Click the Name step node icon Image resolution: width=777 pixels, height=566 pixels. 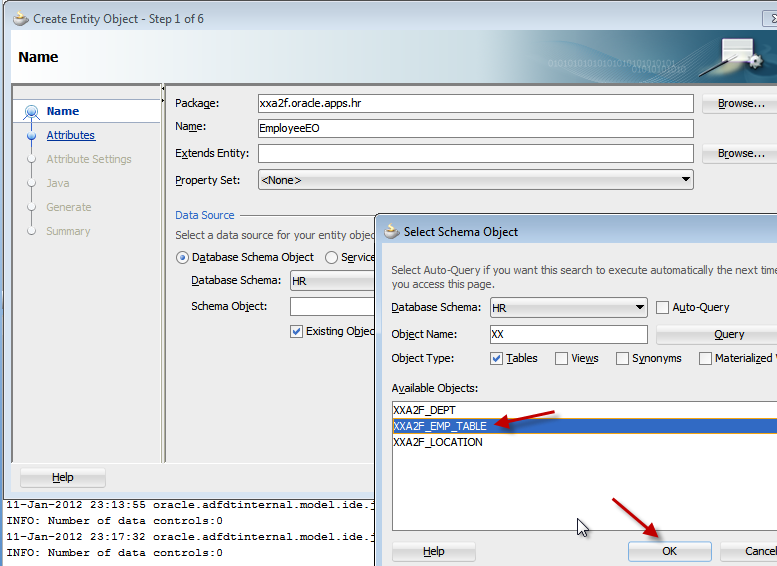coord(31,112)
